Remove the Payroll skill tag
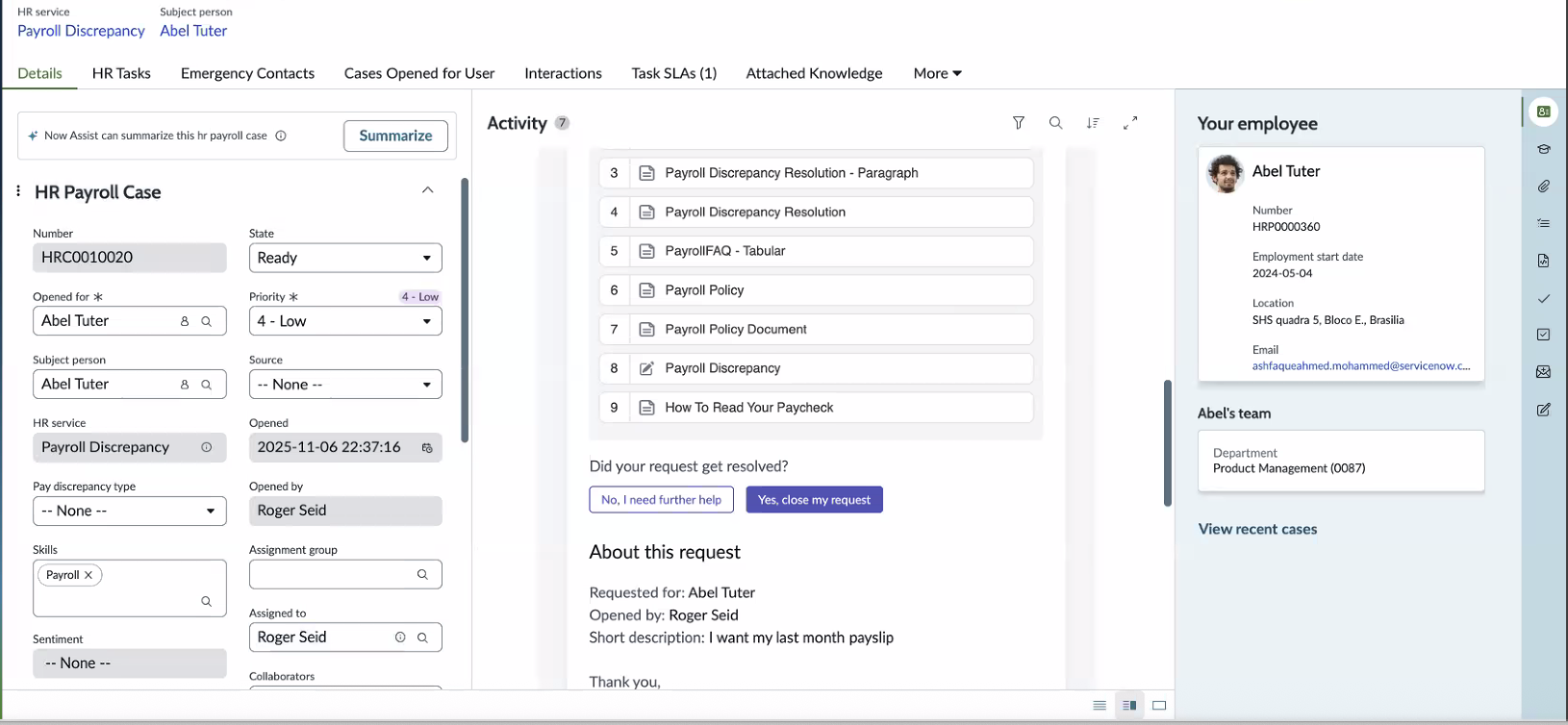1568x725 pixels. pyautogui.click(x=89, y=575)
